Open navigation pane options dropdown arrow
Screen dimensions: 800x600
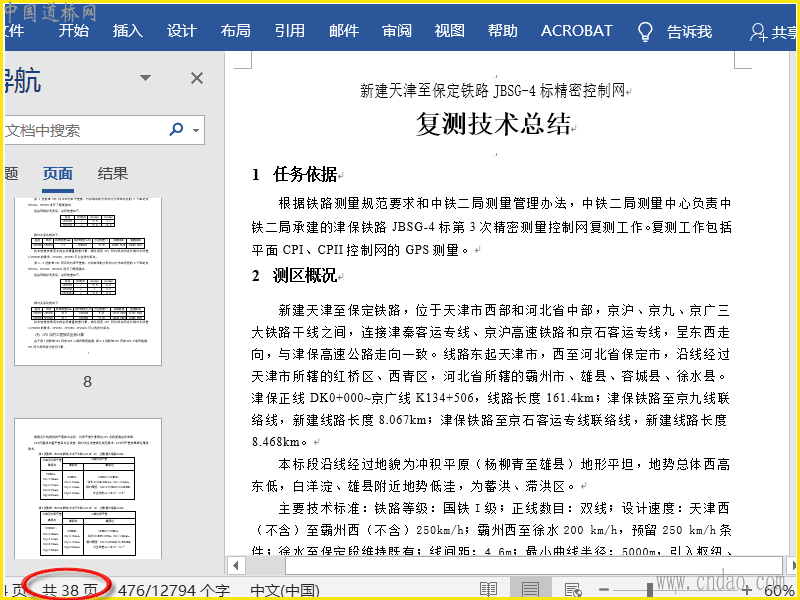tap(145, 78)
